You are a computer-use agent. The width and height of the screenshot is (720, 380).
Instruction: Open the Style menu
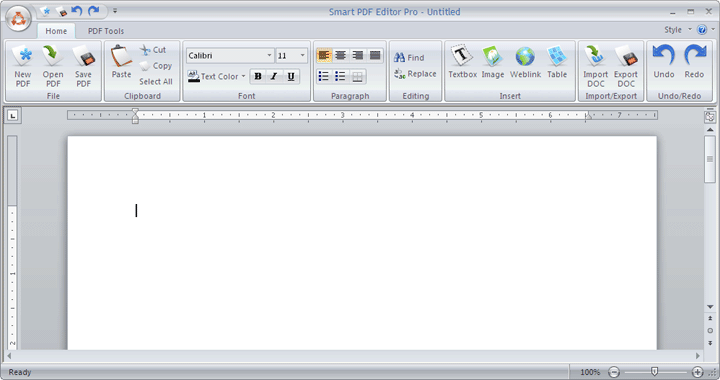click(677, 30)
